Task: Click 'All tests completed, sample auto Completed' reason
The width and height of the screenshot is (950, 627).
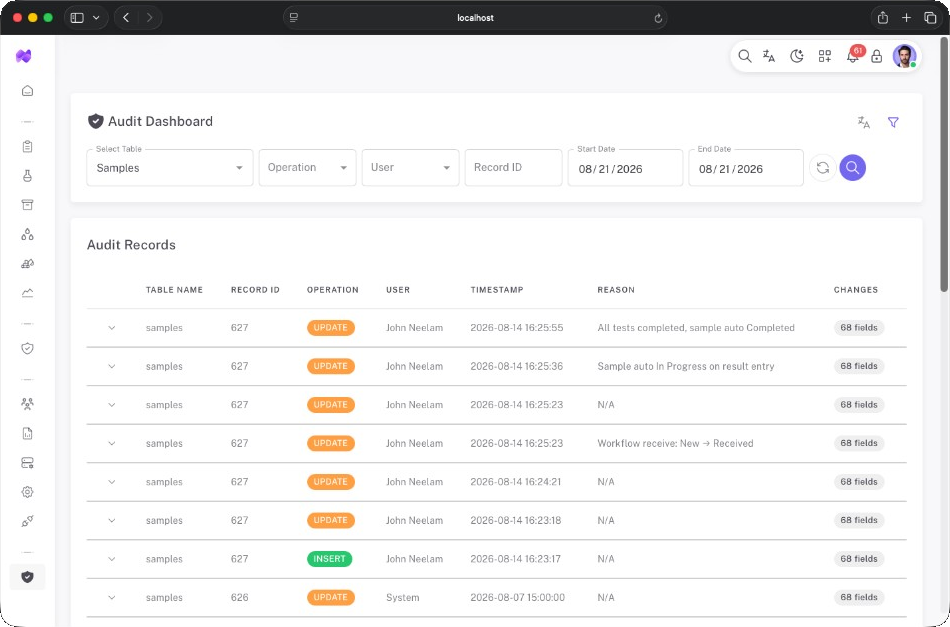Action: pyautogui.click(x=696, y=328)
